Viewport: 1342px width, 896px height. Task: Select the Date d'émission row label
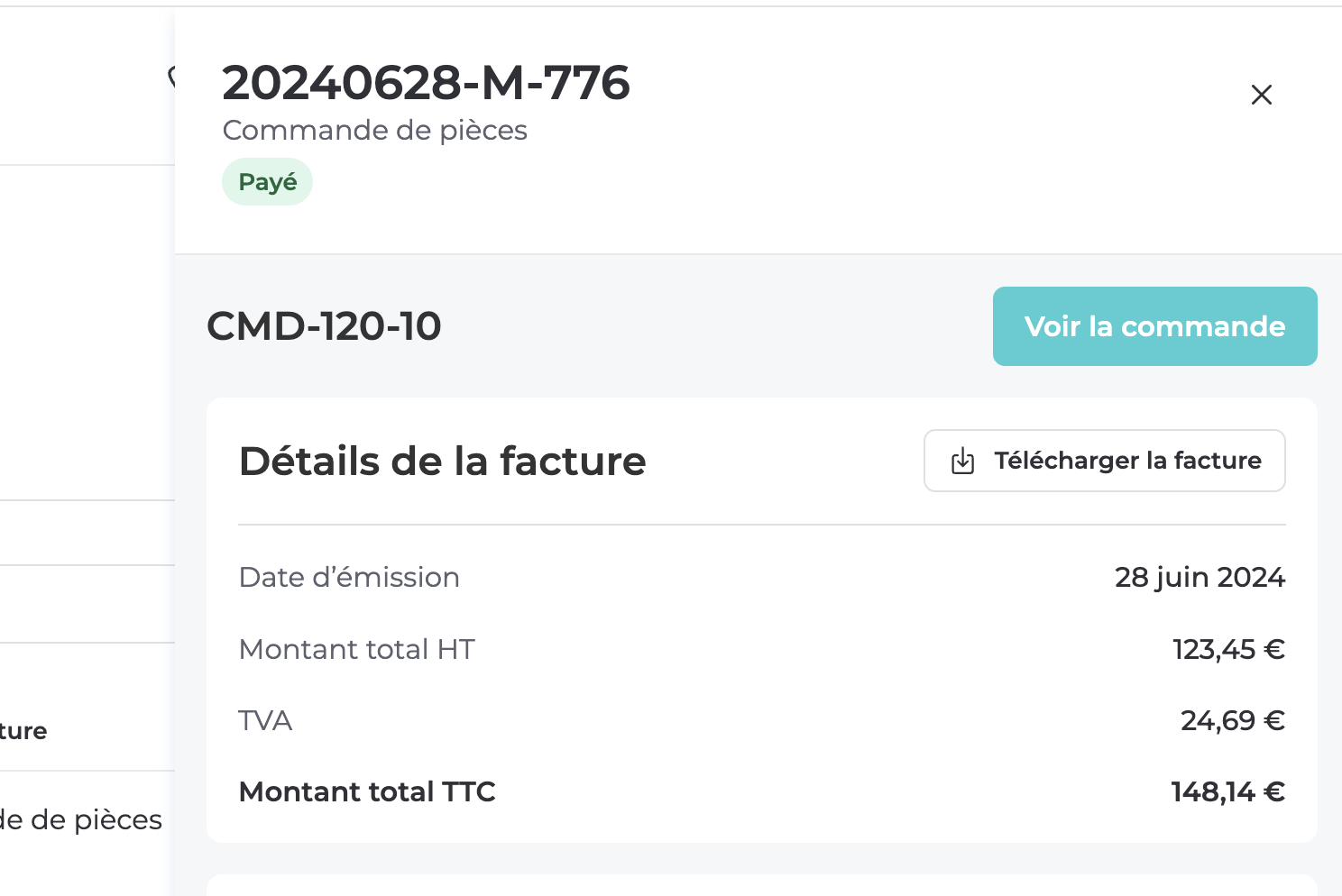349,577
